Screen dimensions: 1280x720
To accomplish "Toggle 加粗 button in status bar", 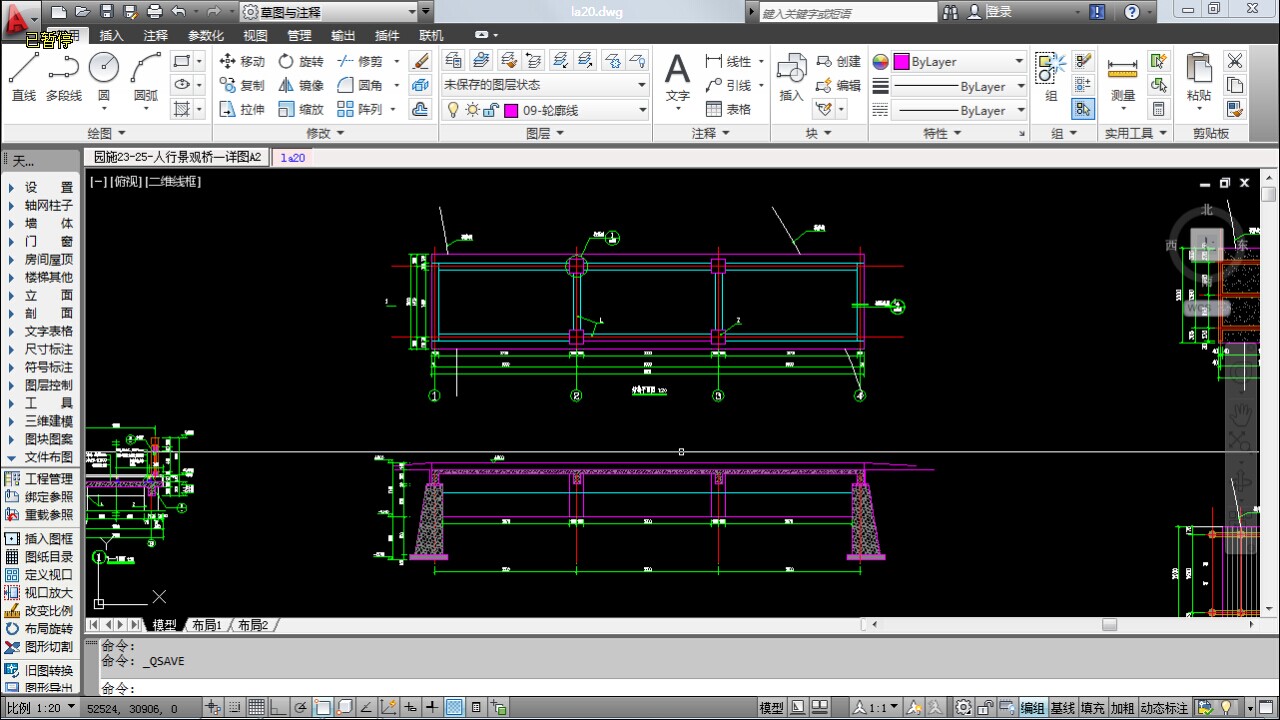I will 1123,708.
